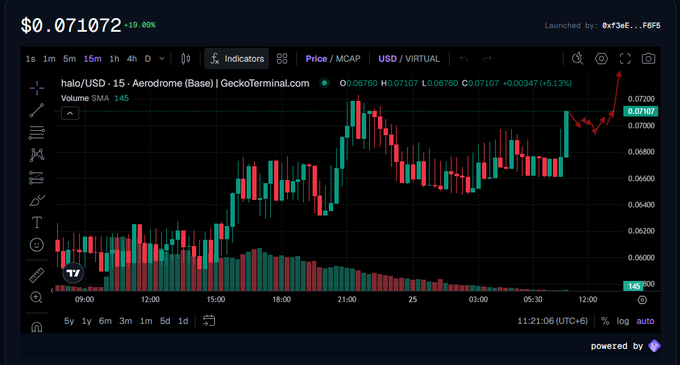Click the volume value label 145
The image size is (680, 365).
pyautogui.click(x=634, y=286)
